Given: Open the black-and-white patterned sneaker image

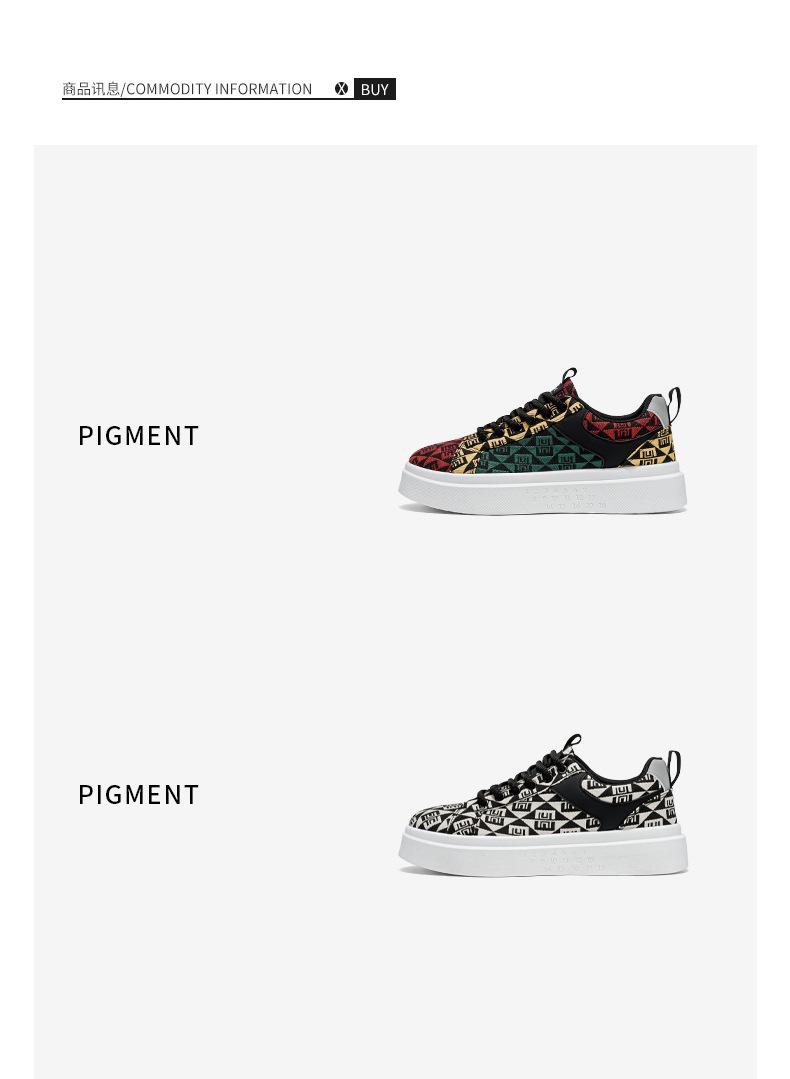Looking at the screenshot, I should coord(543,805).
